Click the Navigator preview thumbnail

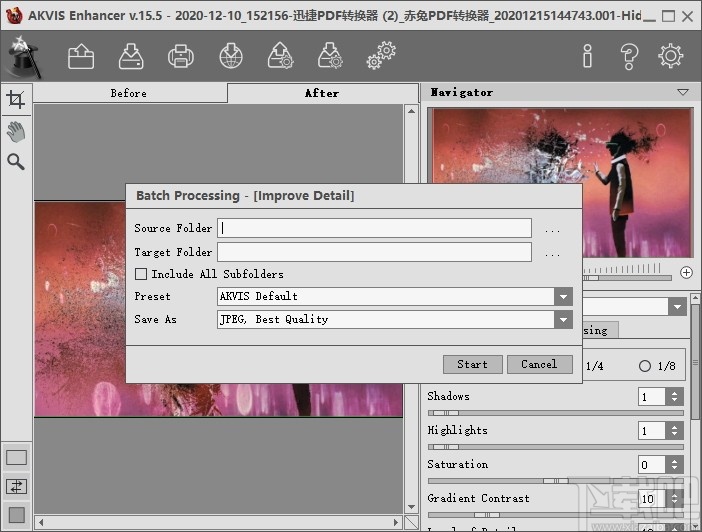(561, 183)
